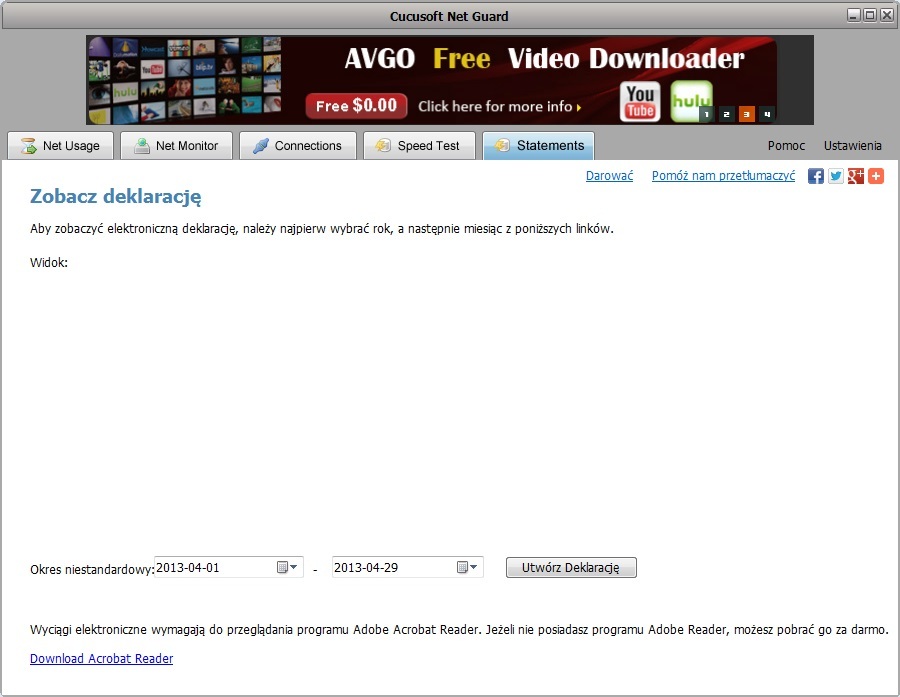Switch to the Net Monitor tab

click(176, 146)
